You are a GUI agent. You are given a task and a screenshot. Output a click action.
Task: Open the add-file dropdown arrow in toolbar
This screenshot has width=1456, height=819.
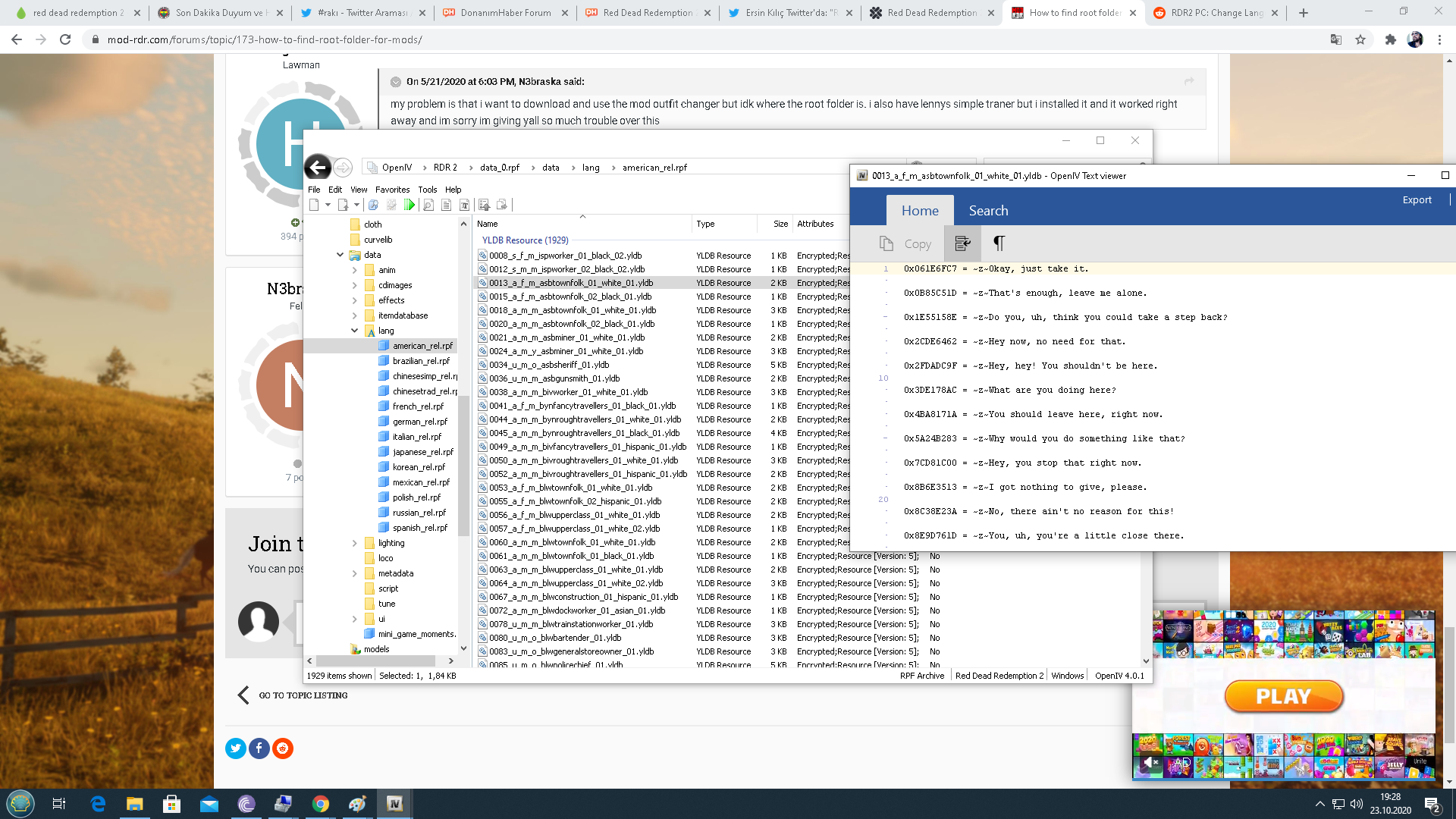pyautogui.click(x=356, y=205)
